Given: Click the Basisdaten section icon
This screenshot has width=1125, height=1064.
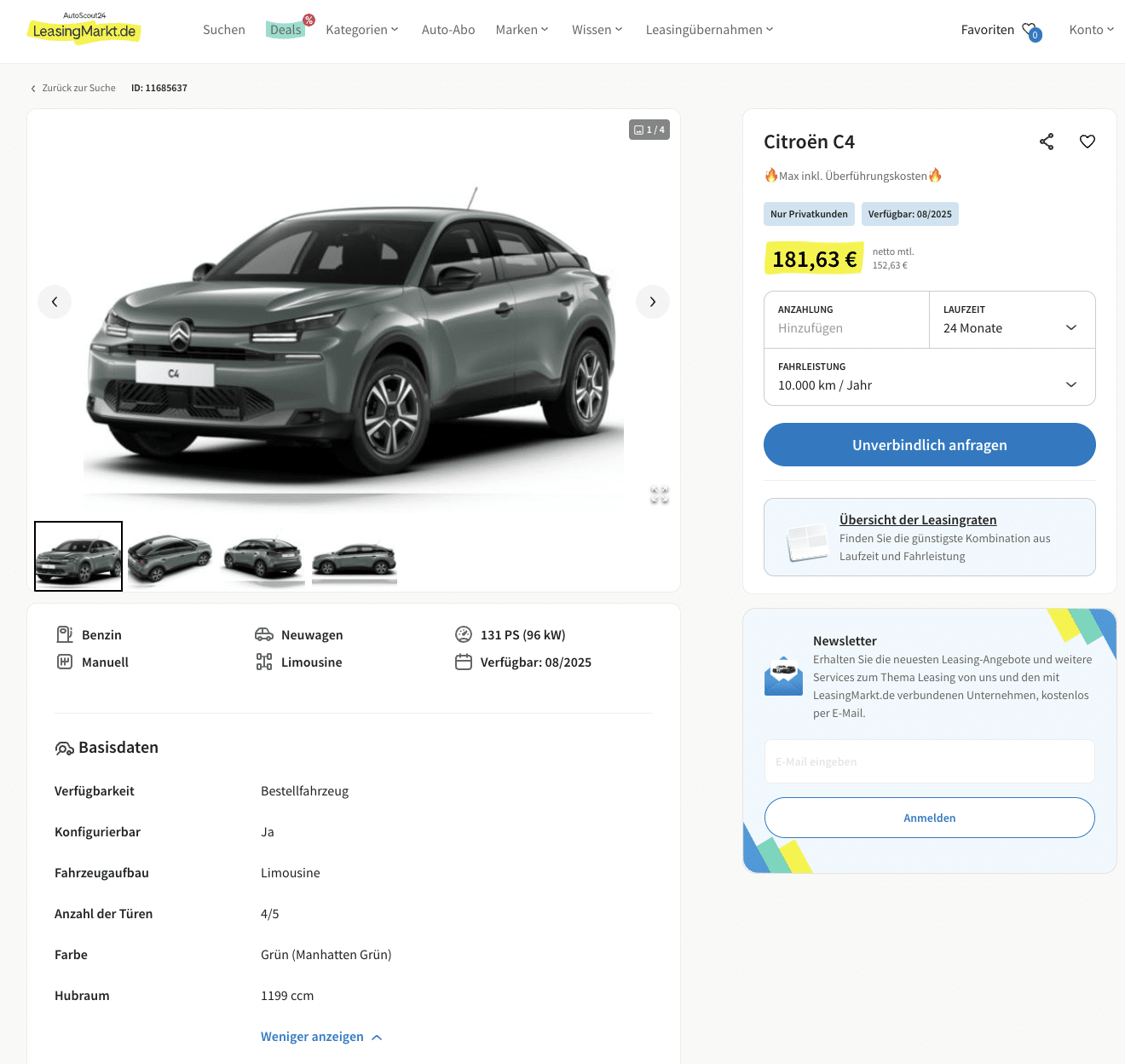Looking at the screenshot, I should pos(64,748).
